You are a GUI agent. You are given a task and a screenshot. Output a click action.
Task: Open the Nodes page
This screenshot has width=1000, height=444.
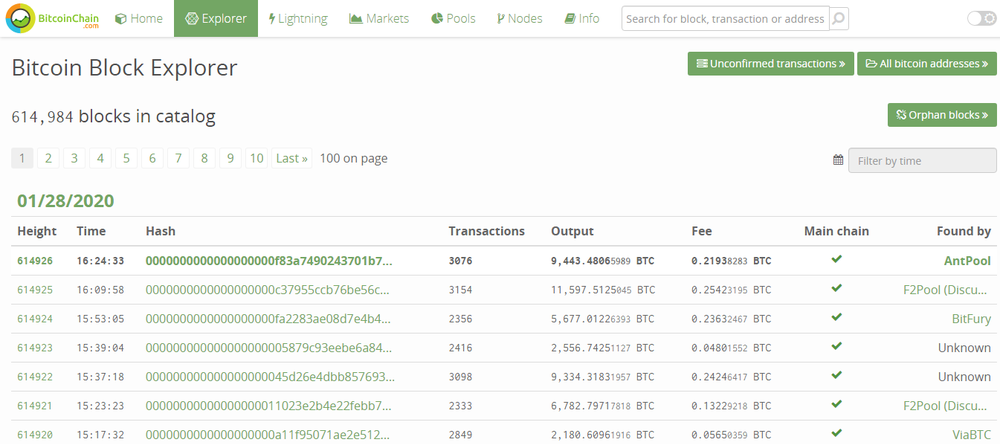pos(519,18)
